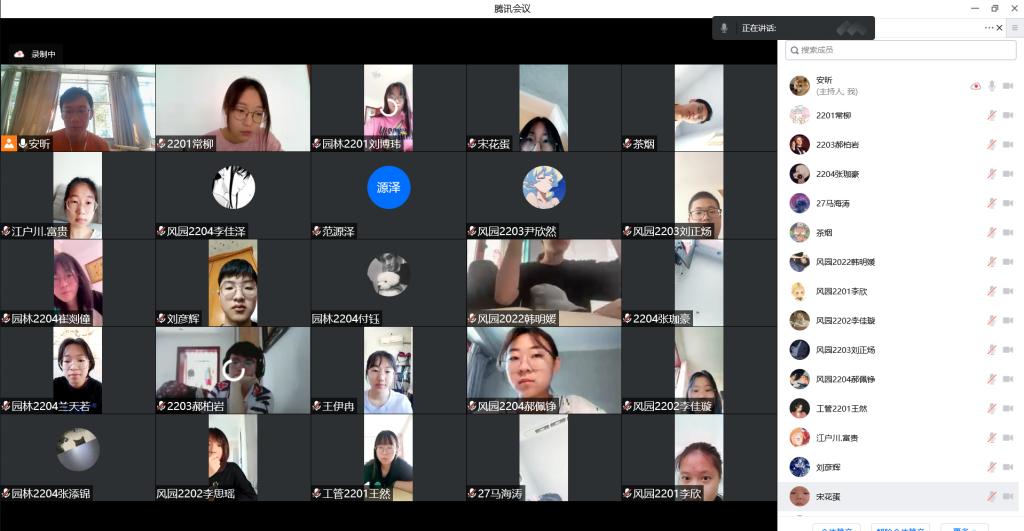Click the recording eye icon beside 安昕

coord(975,86)
